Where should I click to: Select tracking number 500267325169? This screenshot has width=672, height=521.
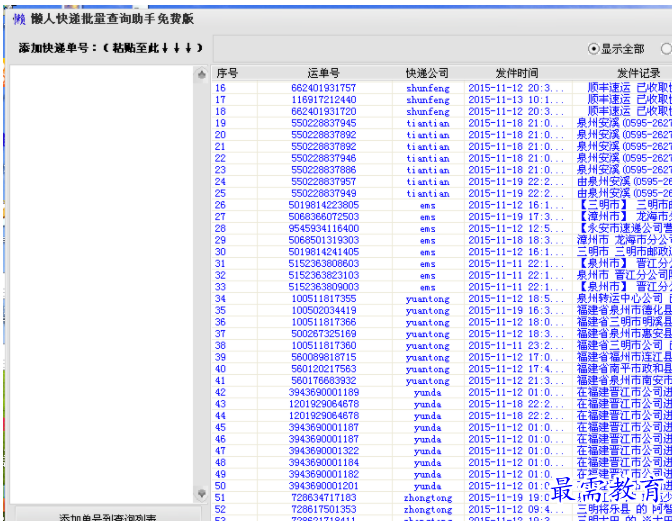coord(324,334)
